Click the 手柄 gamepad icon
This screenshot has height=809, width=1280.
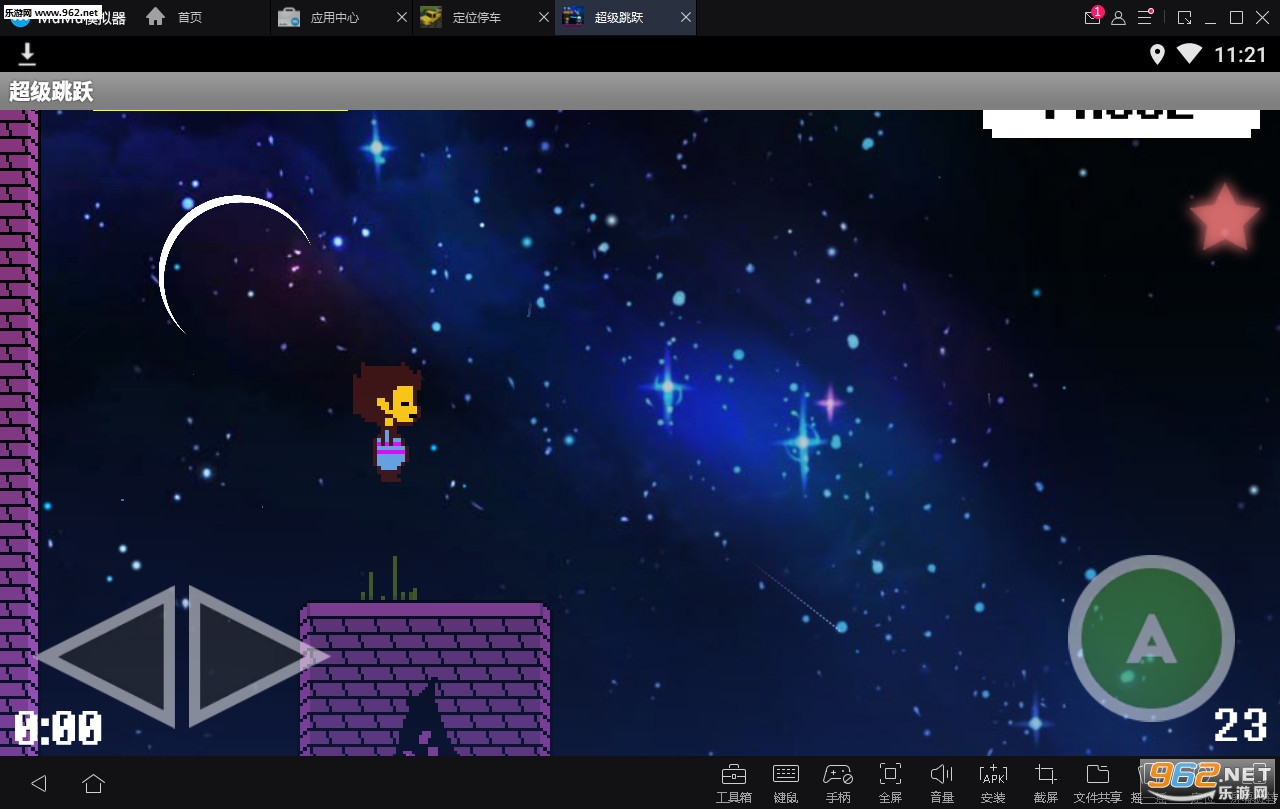(x=837, y=782)
